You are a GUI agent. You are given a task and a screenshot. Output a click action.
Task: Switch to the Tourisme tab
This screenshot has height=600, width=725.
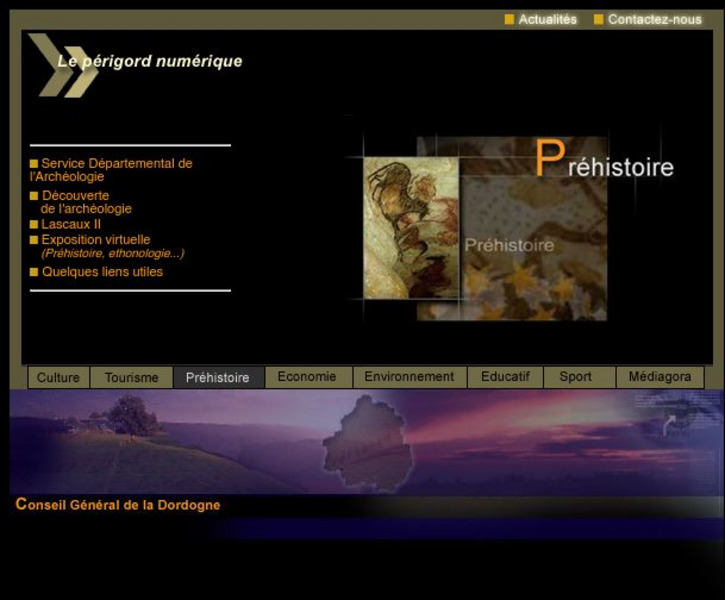pos(131,377)
